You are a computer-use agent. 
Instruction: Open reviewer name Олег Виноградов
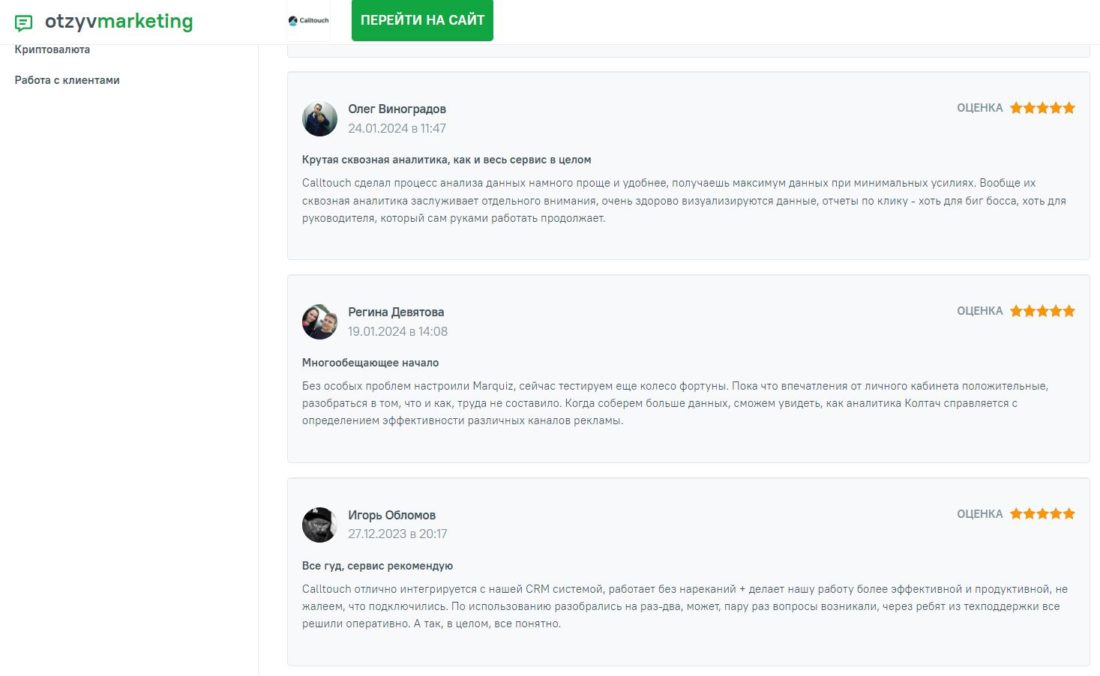point(397,109)
